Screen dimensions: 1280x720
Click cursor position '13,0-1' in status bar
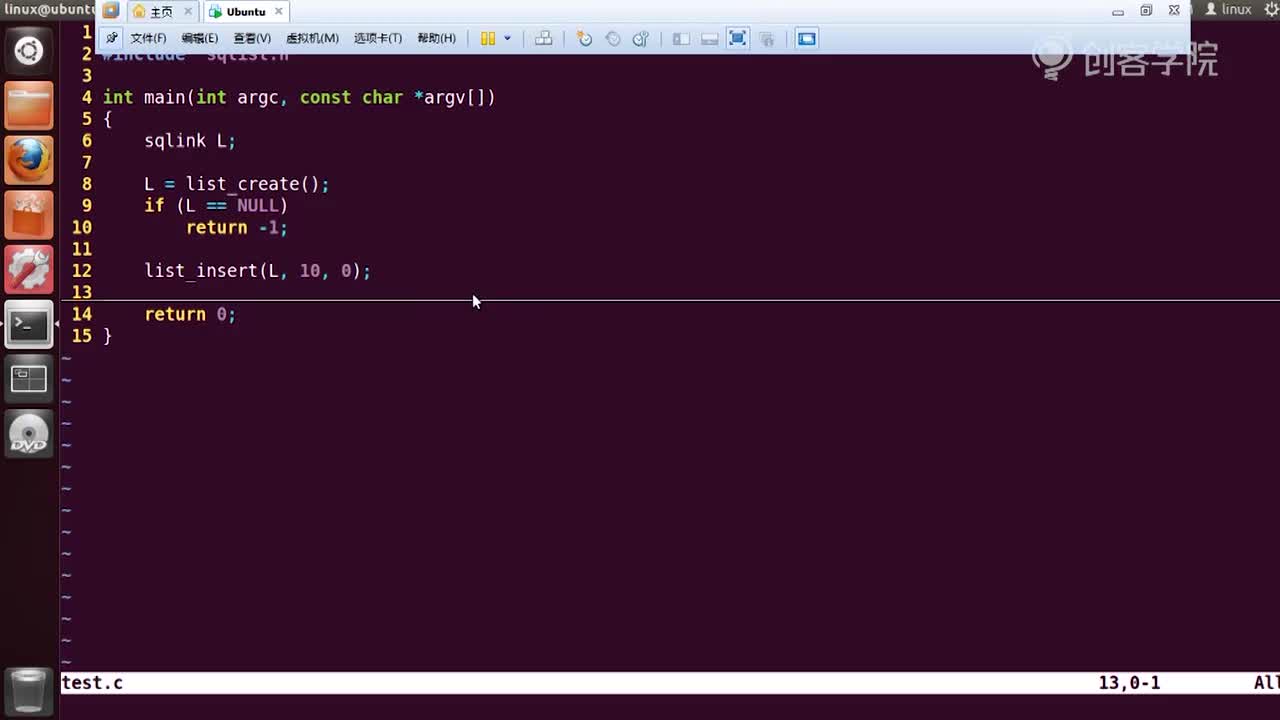tap(1130, 683)
